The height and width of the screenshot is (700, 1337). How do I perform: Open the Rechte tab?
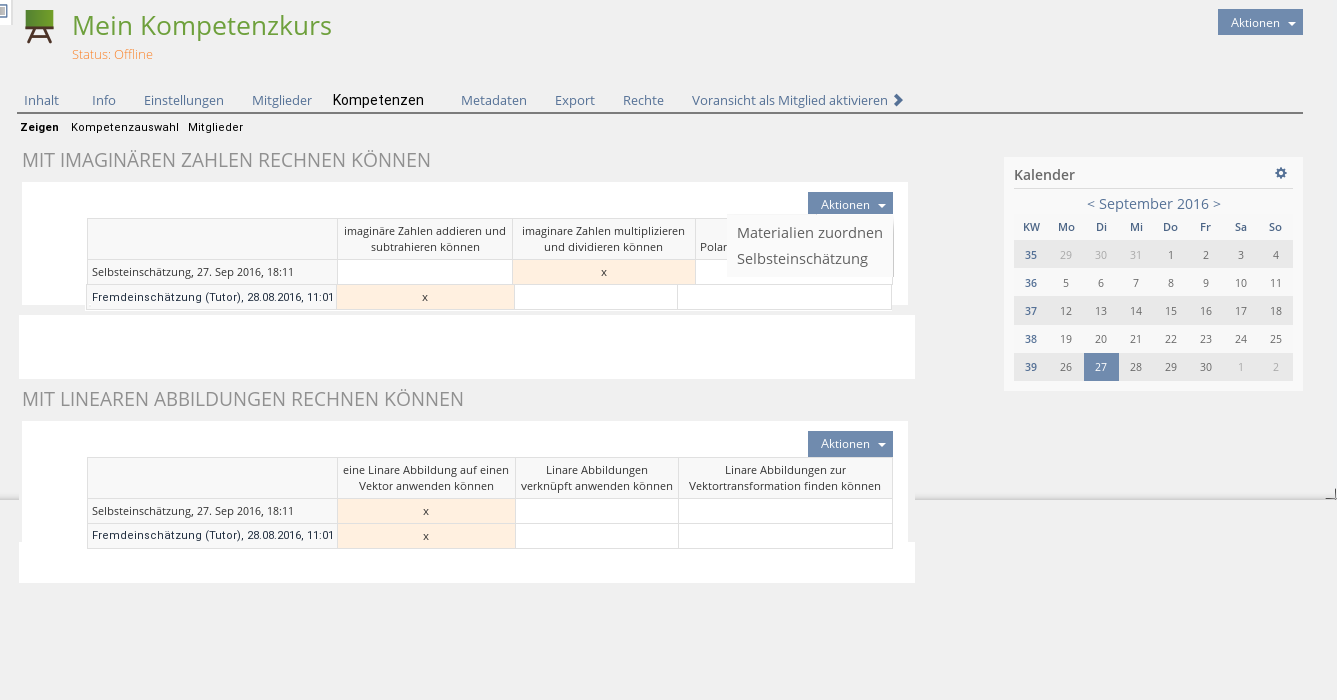coord(643,100)
